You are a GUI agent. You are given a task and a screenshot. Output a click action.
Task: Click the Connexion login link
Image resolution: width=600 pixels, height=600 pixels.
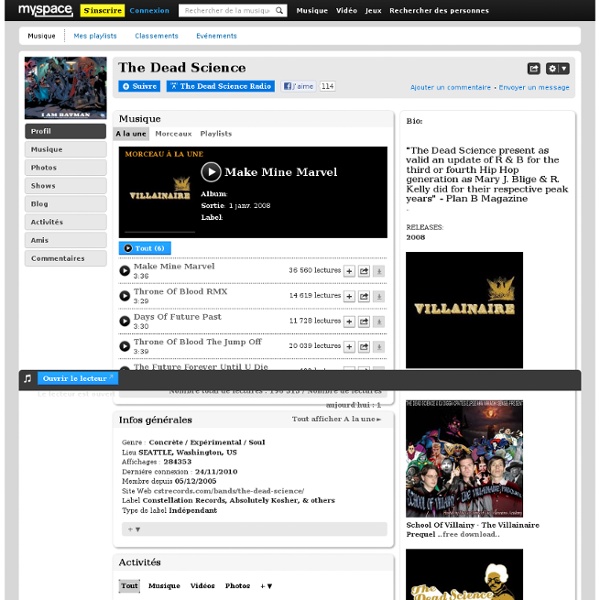click(x=149, y=10)
